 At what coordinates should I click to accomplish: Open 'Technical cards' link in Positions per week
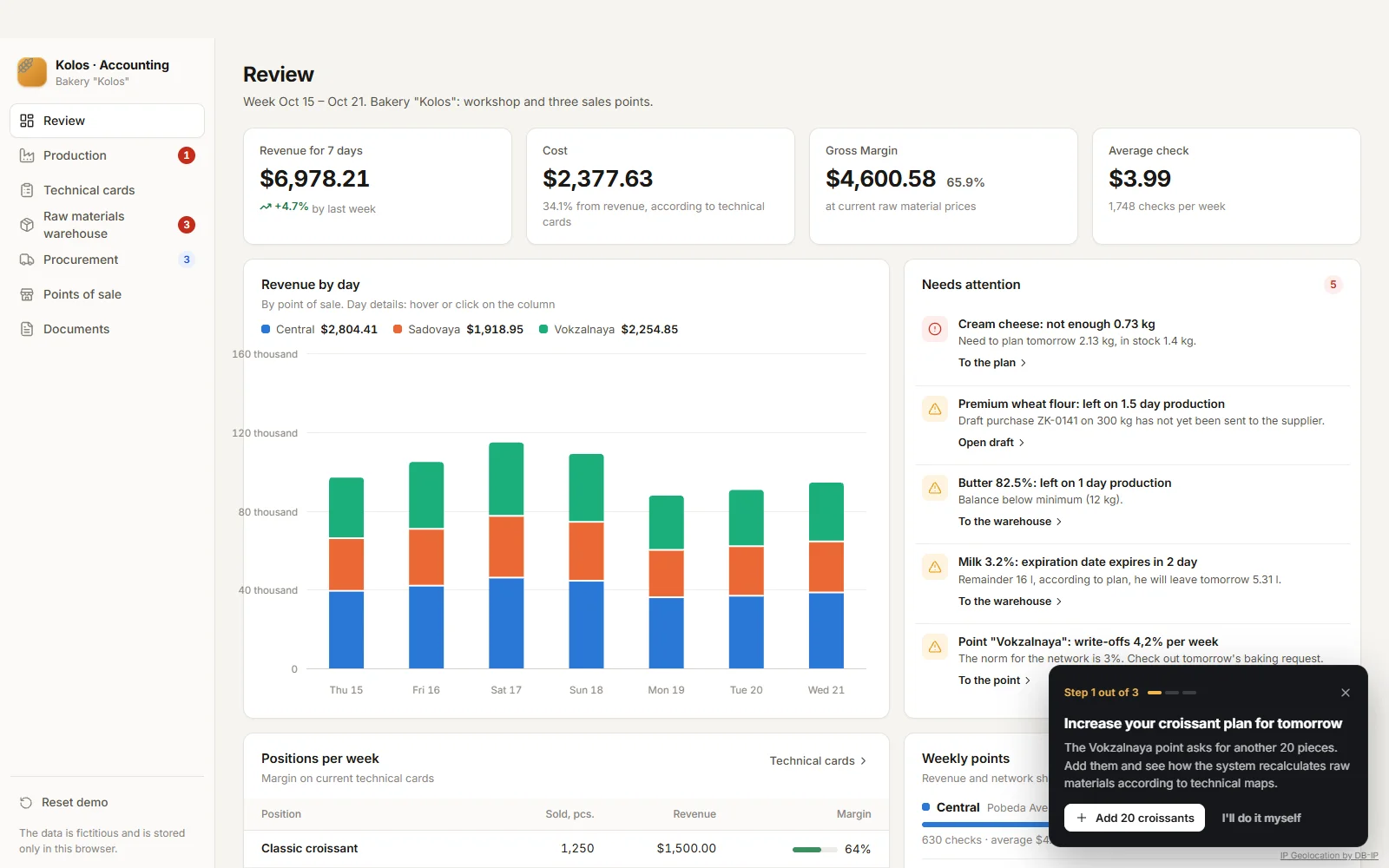tap(818, 760)
